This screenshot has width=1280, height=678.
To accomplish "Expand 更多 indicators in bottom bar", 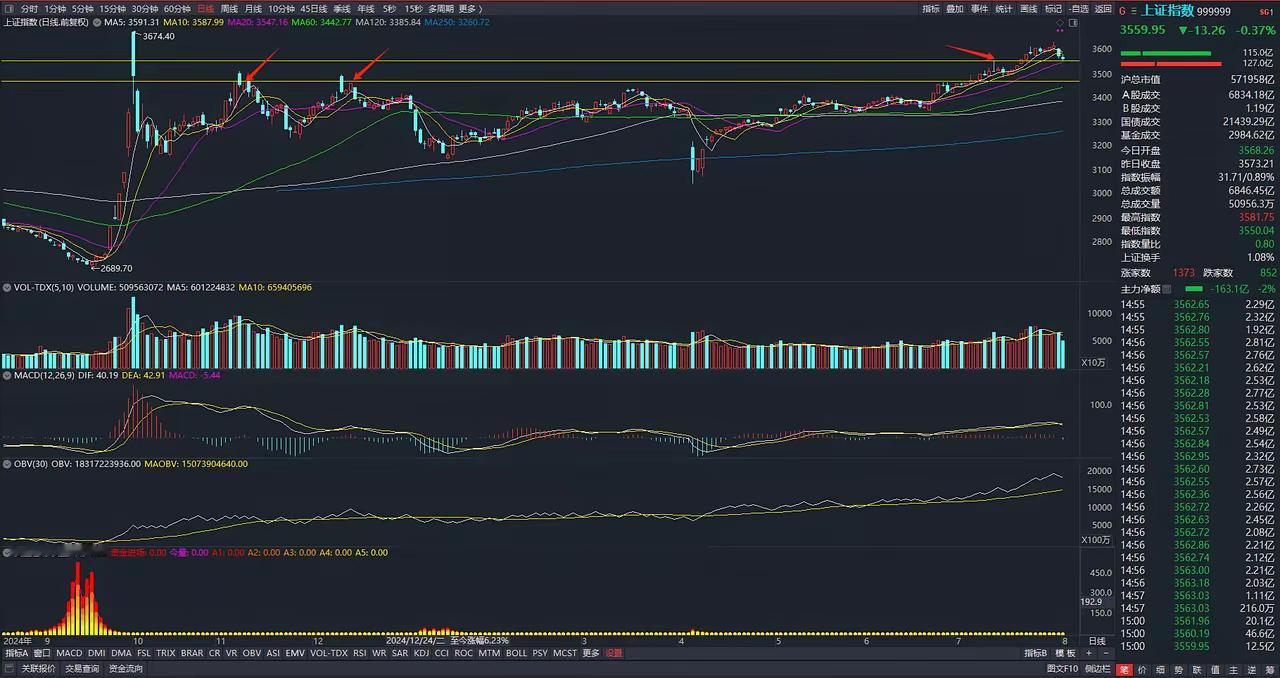I will point(591,653).
